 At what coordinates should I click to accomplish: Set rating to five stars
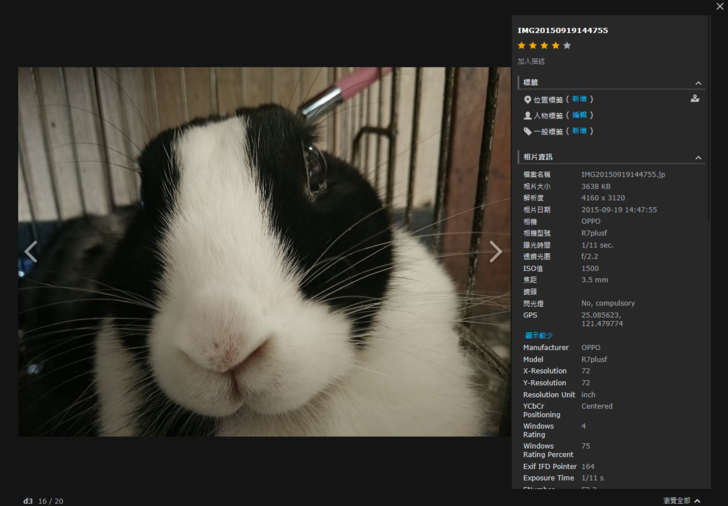click(567, 45)
